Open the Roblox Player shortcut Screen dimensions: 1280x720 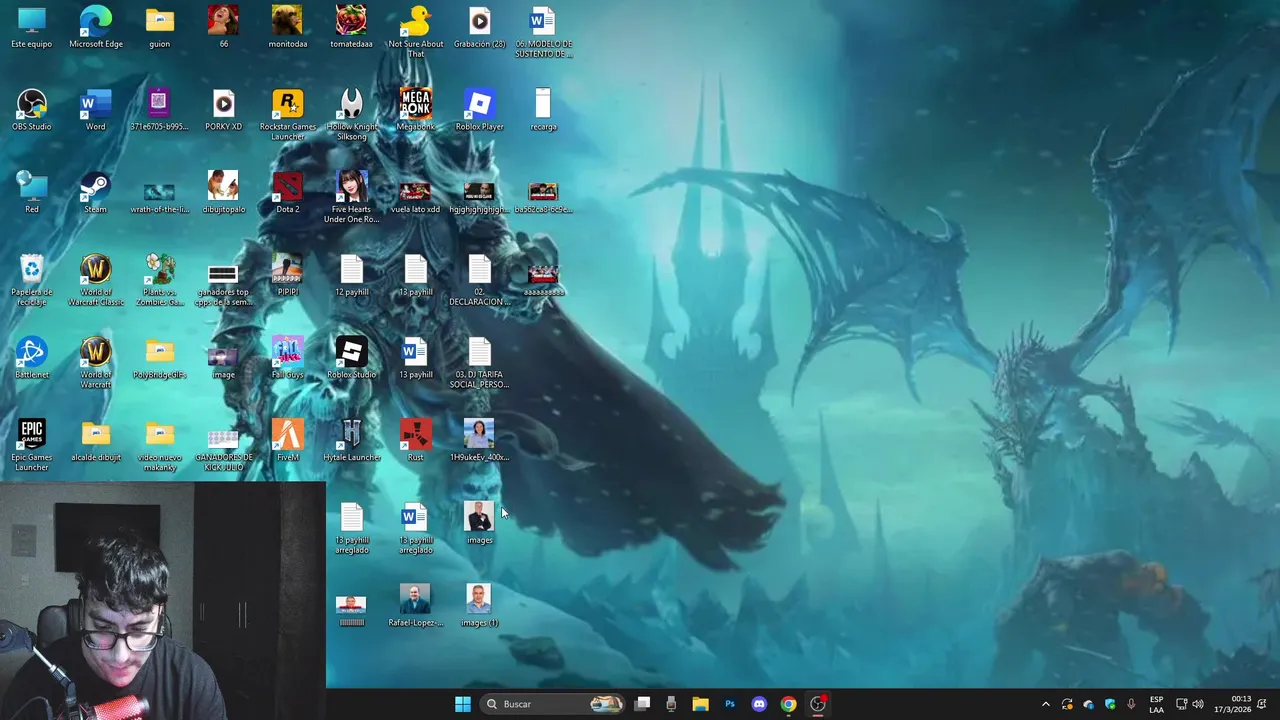click(x=479, y=110)
